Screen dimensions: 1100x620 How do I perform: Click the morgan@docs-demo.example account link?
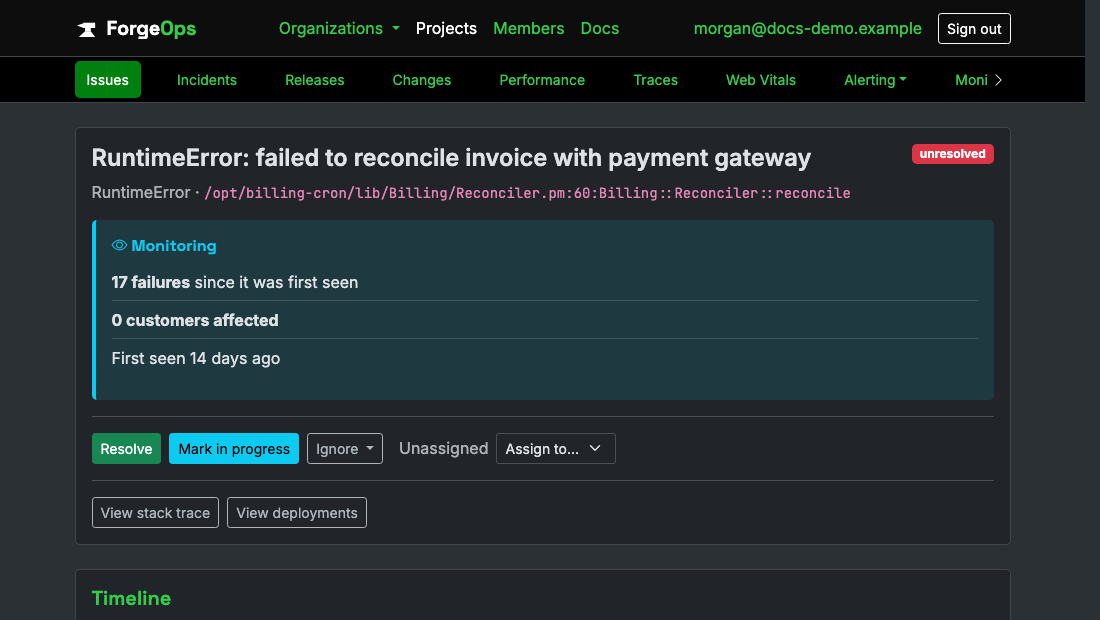click(x=807, y=29)
